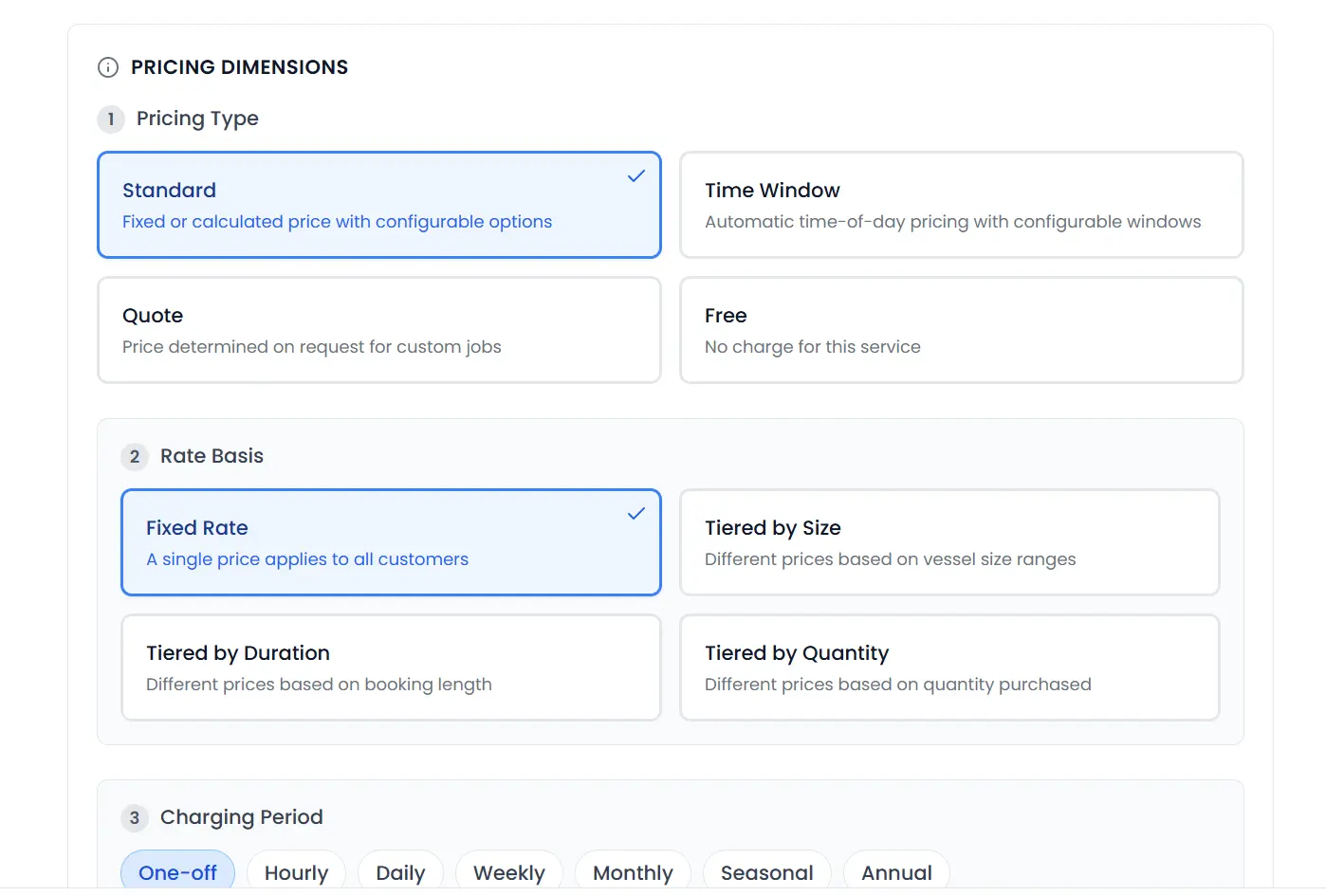Select the Free pricing type

click(x=961, y=329)
